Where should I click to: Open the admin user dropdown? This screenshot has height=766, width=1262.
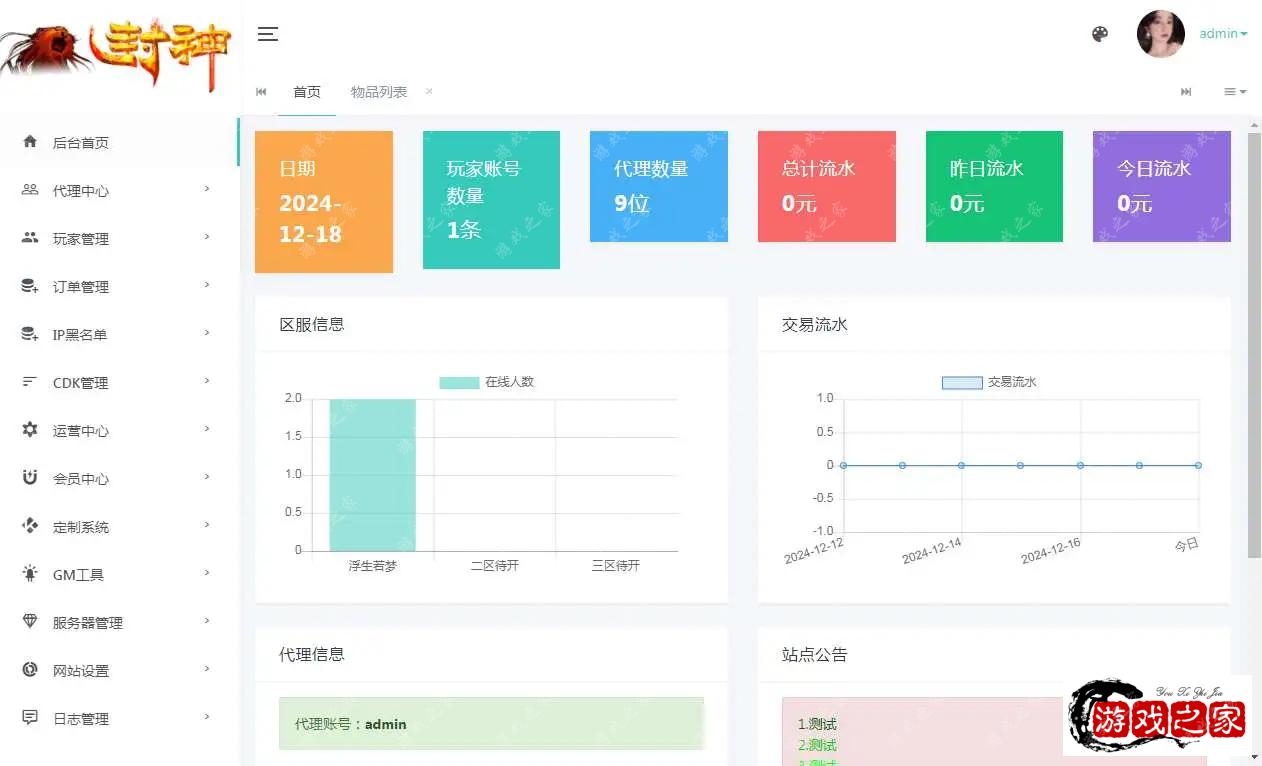(1223, 34)
